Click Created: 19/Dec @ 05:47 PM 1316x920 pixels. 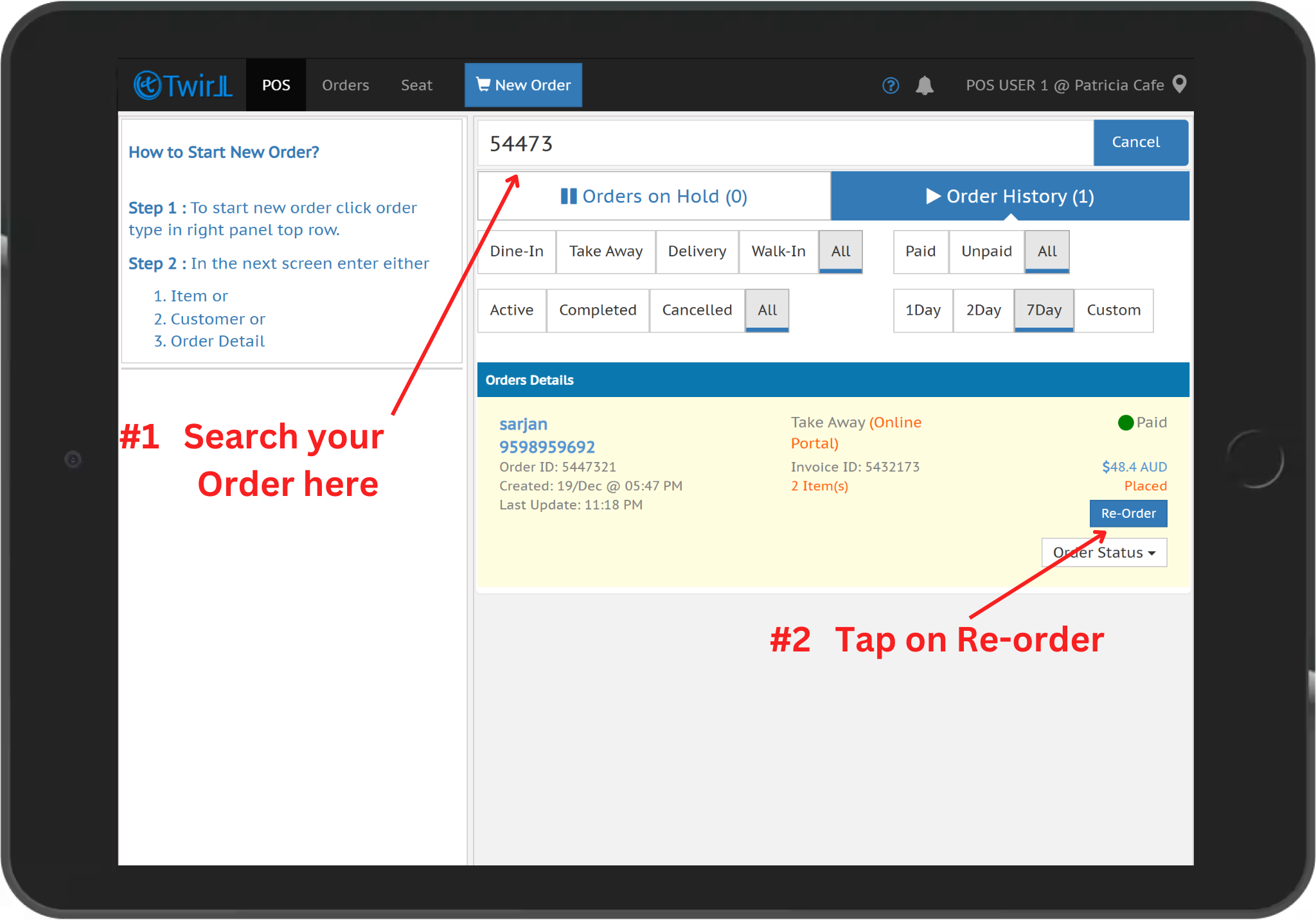[591, 486]
